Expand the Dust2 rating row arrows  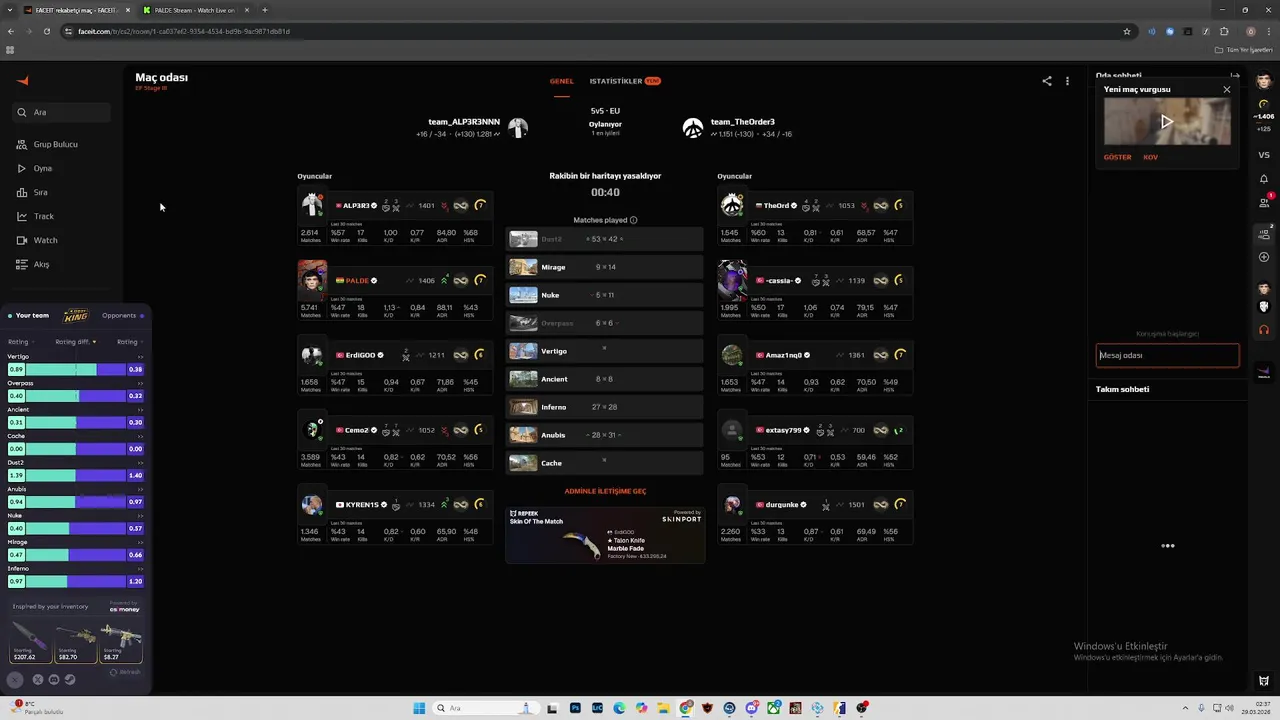(140, 463)
